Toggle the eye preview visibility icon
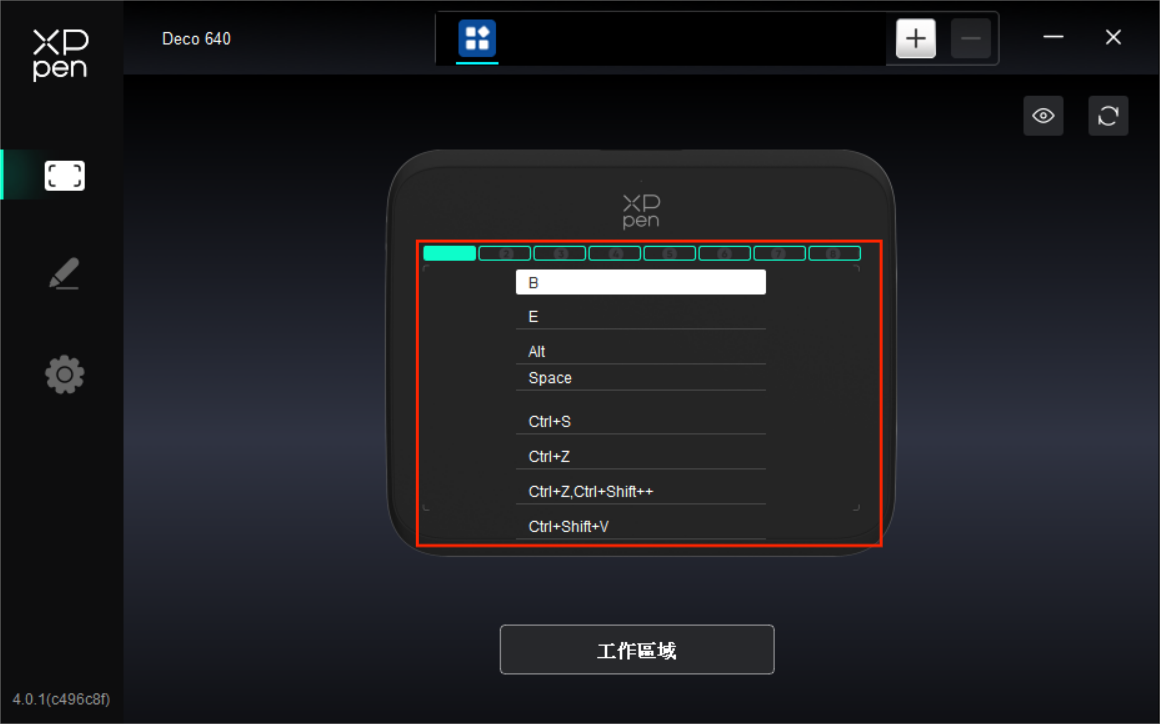 [1043, 116]
